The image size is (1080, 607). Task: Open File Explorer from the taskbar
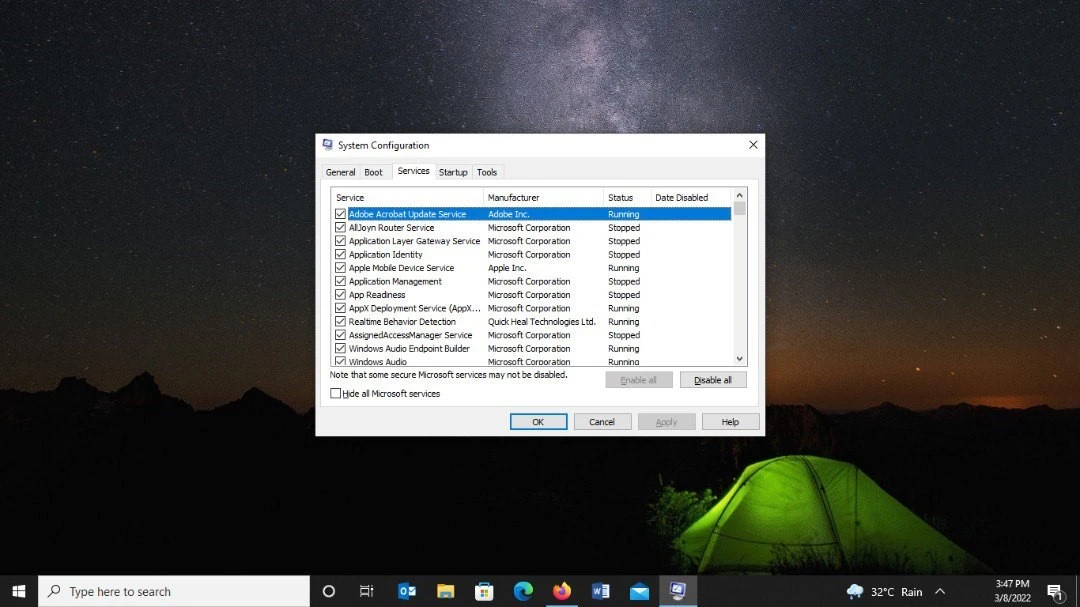point(446,591)
